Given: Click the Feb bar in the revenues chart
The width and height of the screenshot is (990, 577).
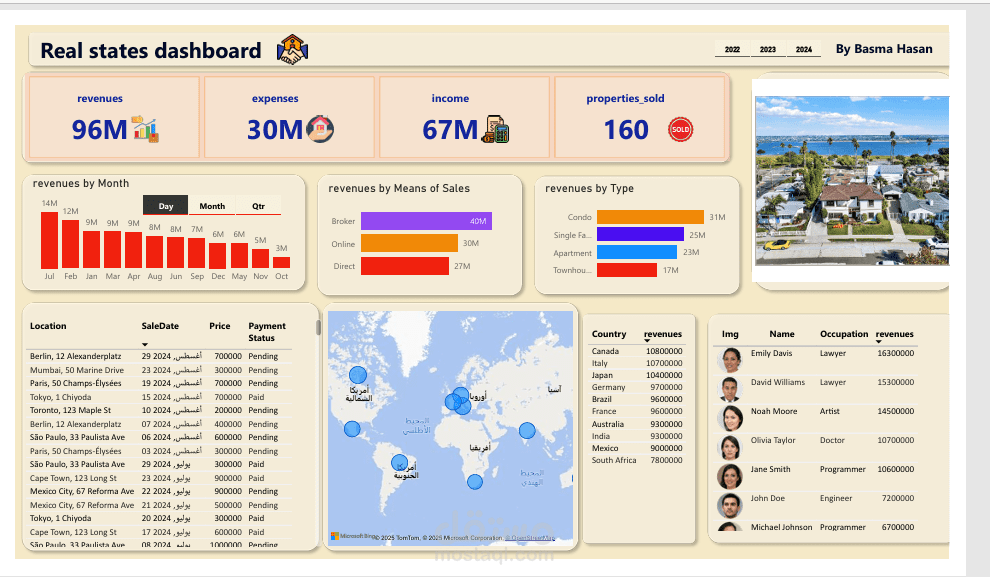Looking at the screenshot, I should 71,244.
